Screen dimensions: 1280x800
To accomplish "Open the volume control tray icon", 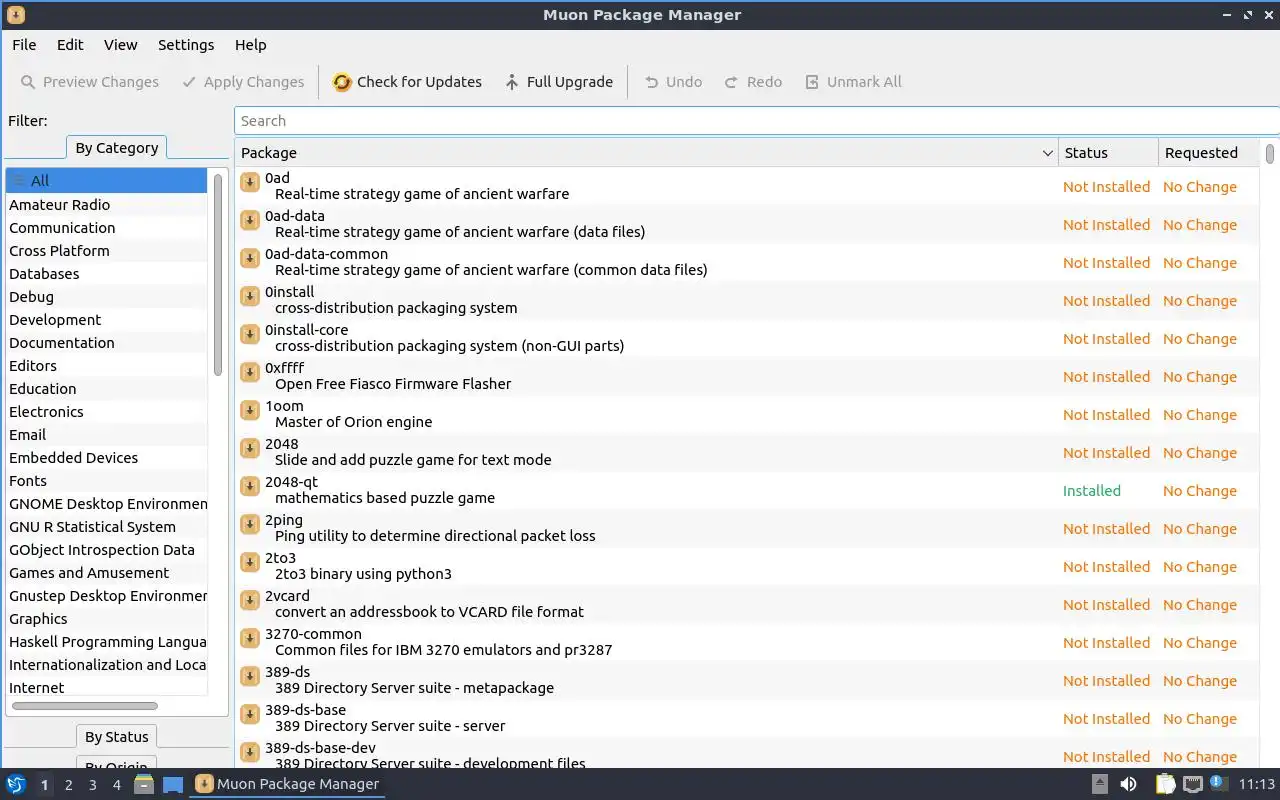I will click(1128, 784).
